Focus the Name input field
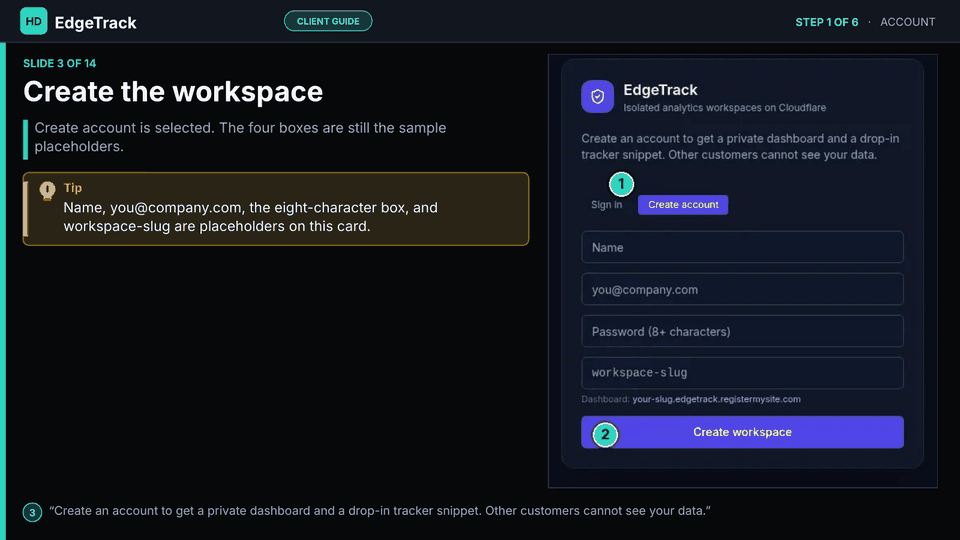Image resolution: width=960 pixels, height=540 pixels. coord(742,247)
